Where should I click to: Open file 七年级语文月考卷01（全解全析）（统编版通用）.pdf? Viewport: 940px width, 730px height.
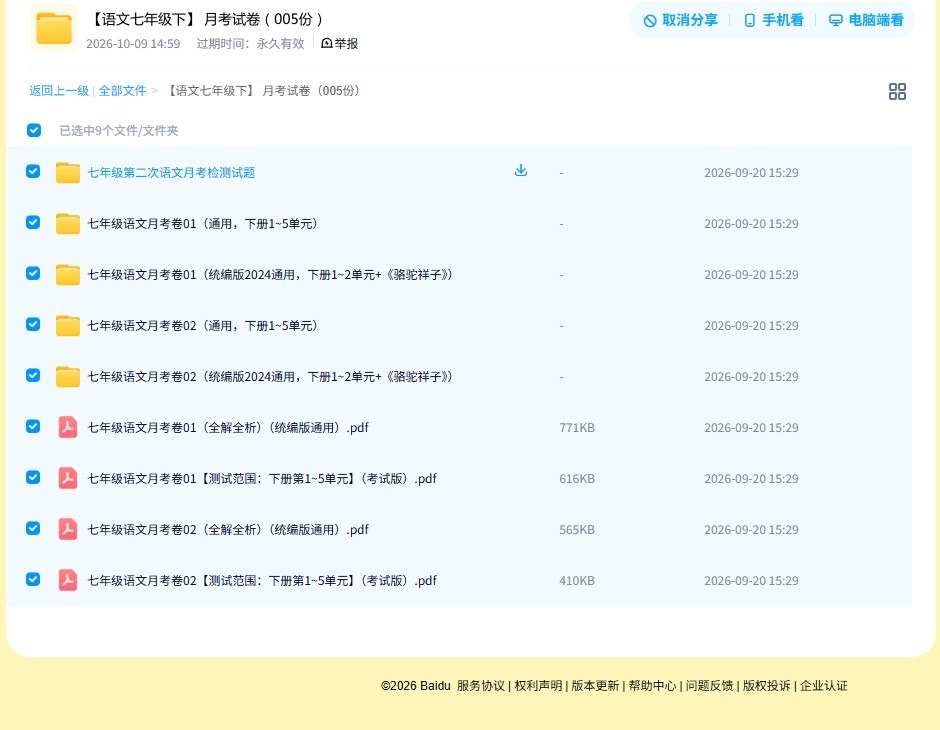pyautogui.click(x=228, y=427)
